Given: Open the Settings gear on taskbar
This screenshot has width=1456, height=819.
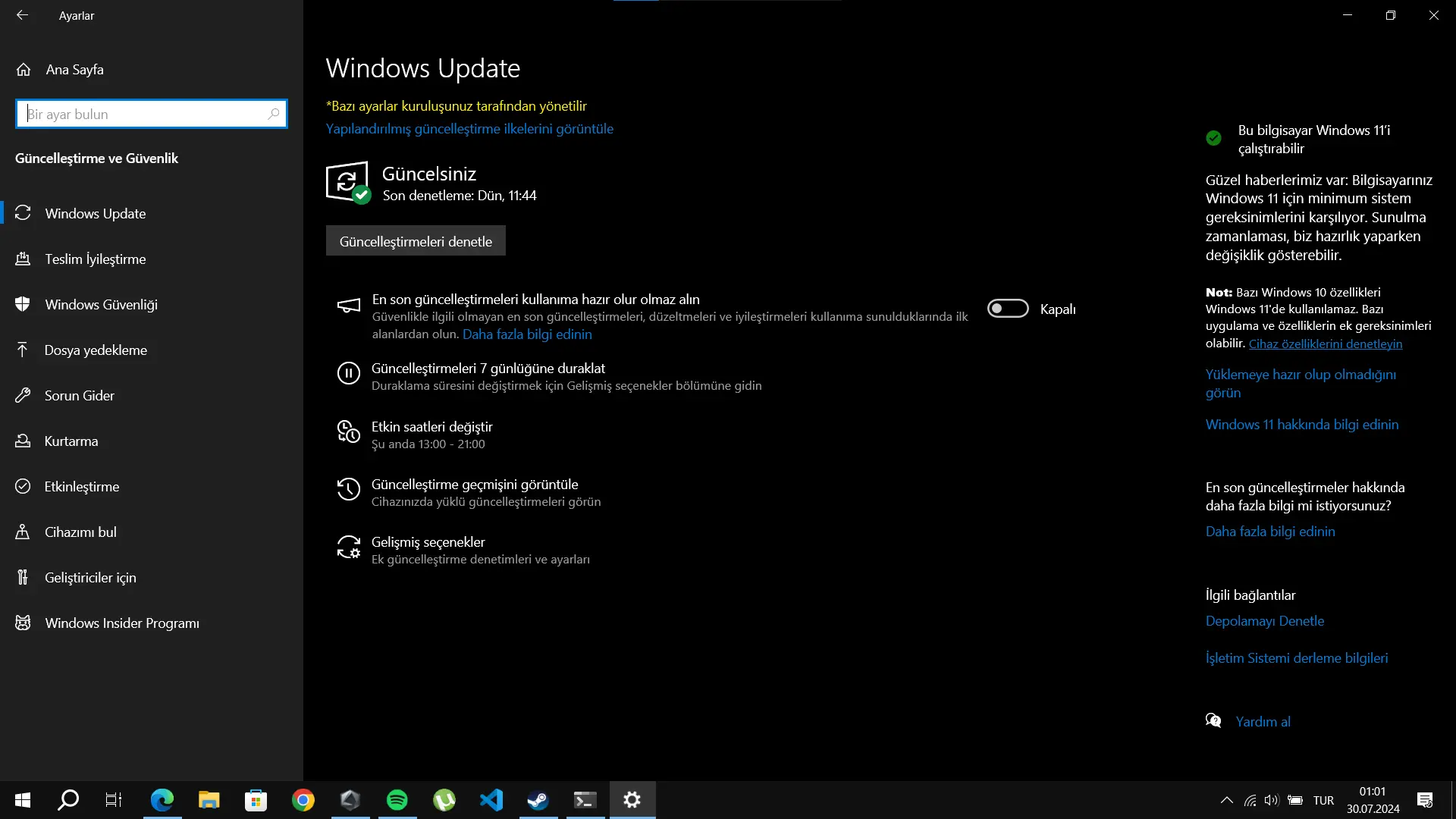Looking at the screenshot, I should pyautogui.click(x=632, y=800).
